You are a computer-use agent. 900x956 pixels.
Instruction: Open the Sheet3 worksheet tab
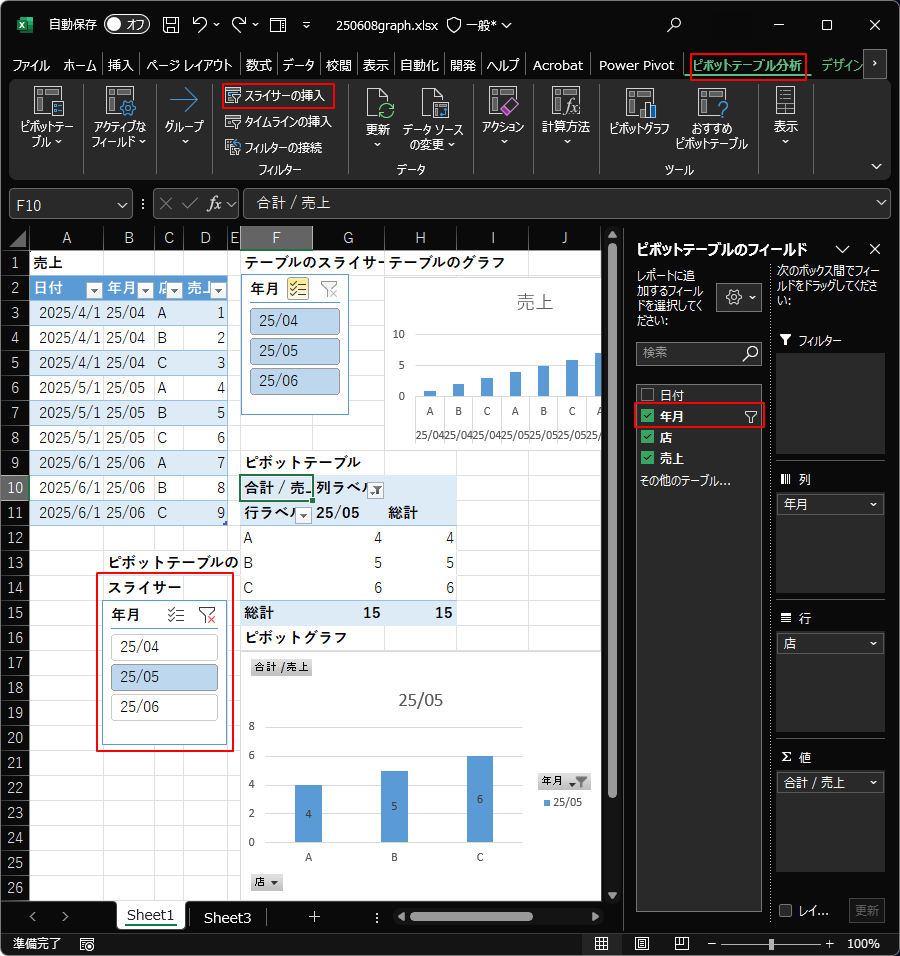point(227,916)
